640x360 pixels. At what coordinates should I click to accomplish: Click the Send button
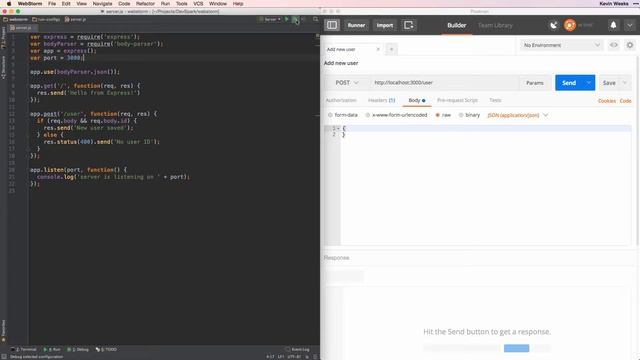point(569,83)
